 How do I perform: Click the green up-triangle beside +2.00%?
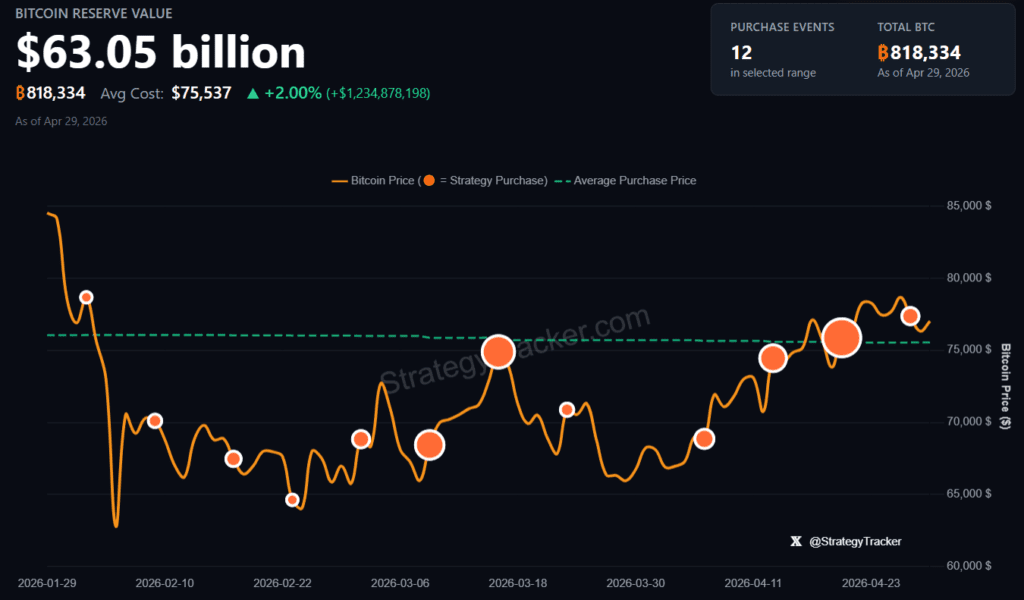pyautogui.click(x=253, y=93)
